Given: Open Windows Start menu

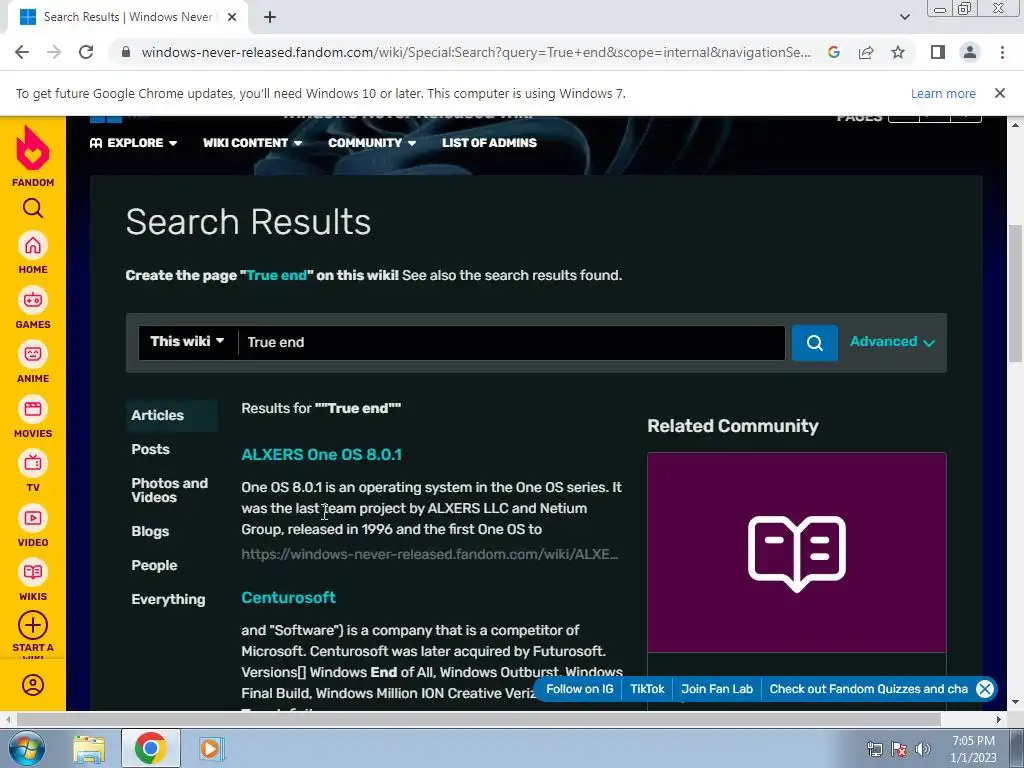Looking at the screenshot, I should pyautogui.click(x=26, y=748).
